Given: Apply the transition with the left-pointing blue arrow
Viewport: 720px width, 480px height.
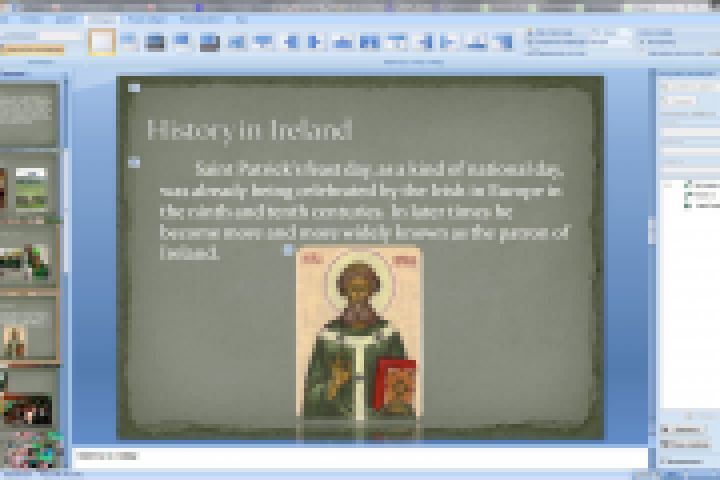Looking at the screenshot, I should [290, 42].
